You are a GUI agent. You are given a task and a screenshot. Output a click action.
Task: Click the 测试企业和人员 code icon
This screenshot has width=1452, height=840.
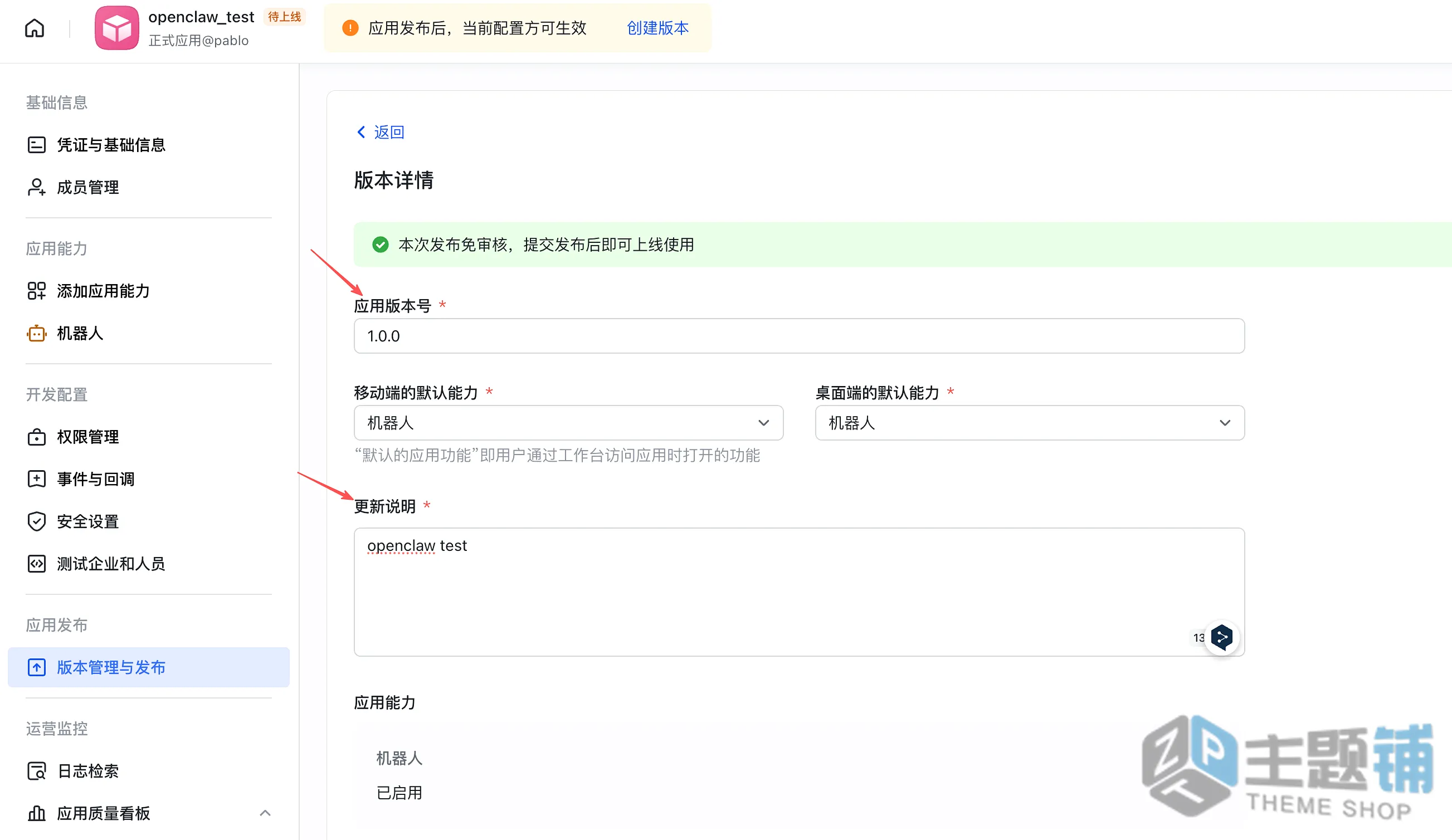tap(36, 564)
